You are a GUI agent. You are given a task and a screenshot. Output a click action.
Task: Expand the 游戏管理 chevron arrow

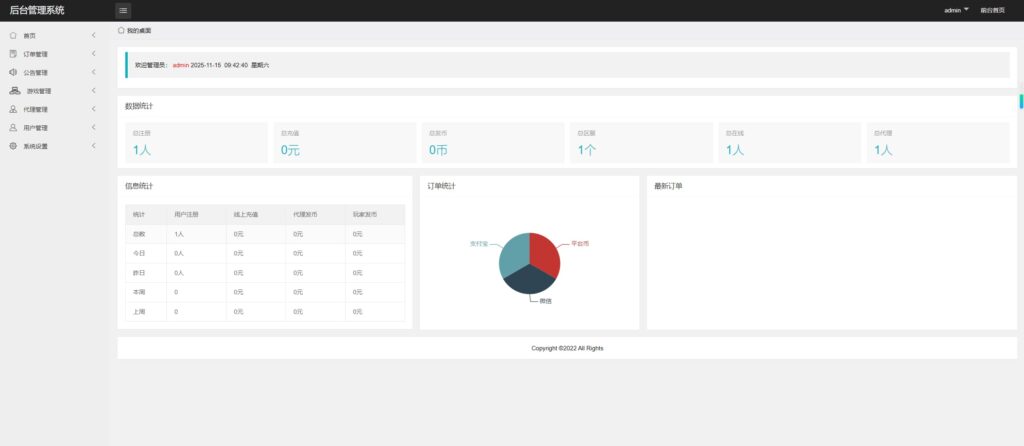coord(93,91)
